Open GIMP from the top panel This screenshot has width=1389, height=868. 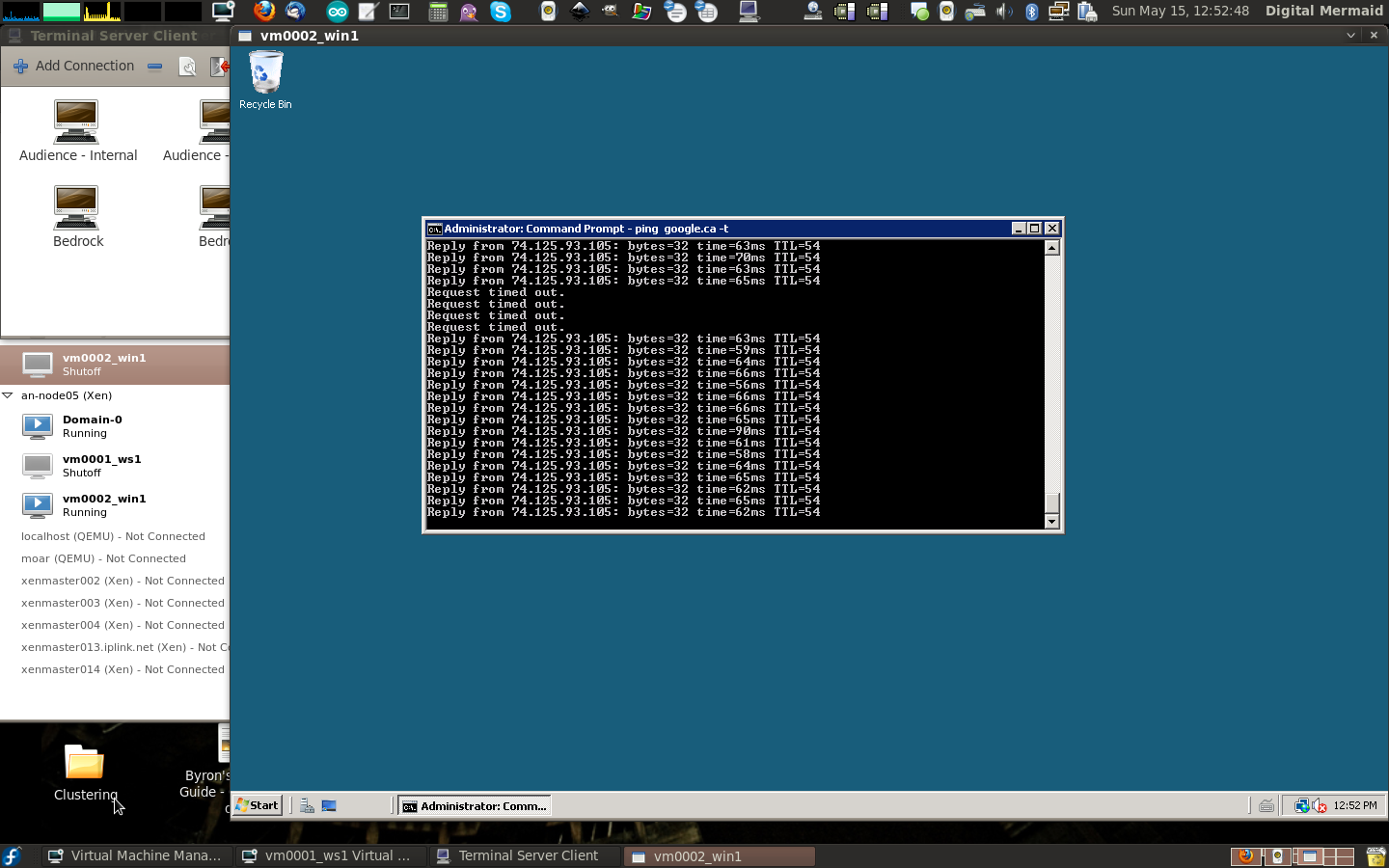pyautogui.click(x=611, y=12)
